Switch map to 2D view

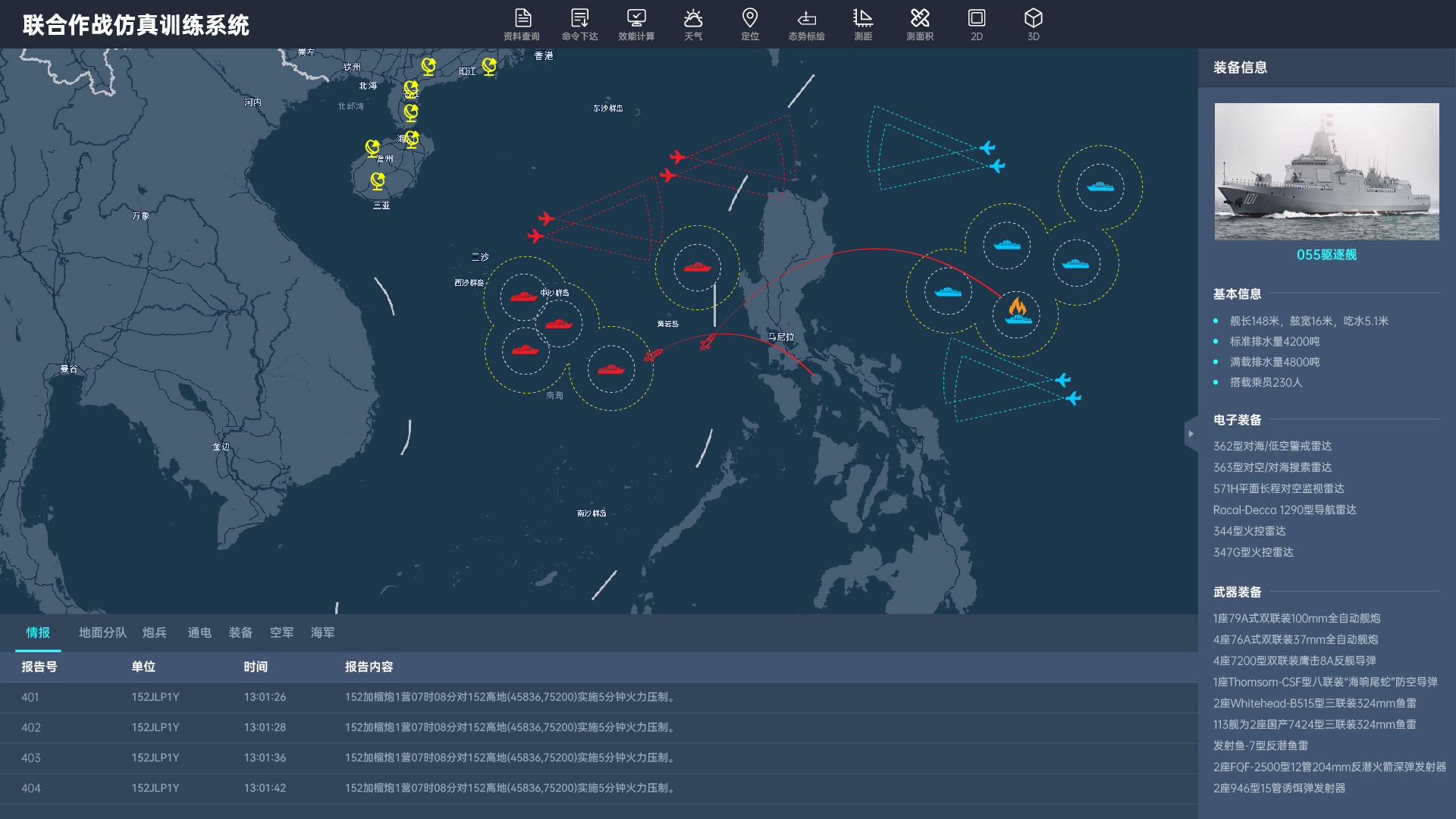pyautogui.click(x=977, y=24)
